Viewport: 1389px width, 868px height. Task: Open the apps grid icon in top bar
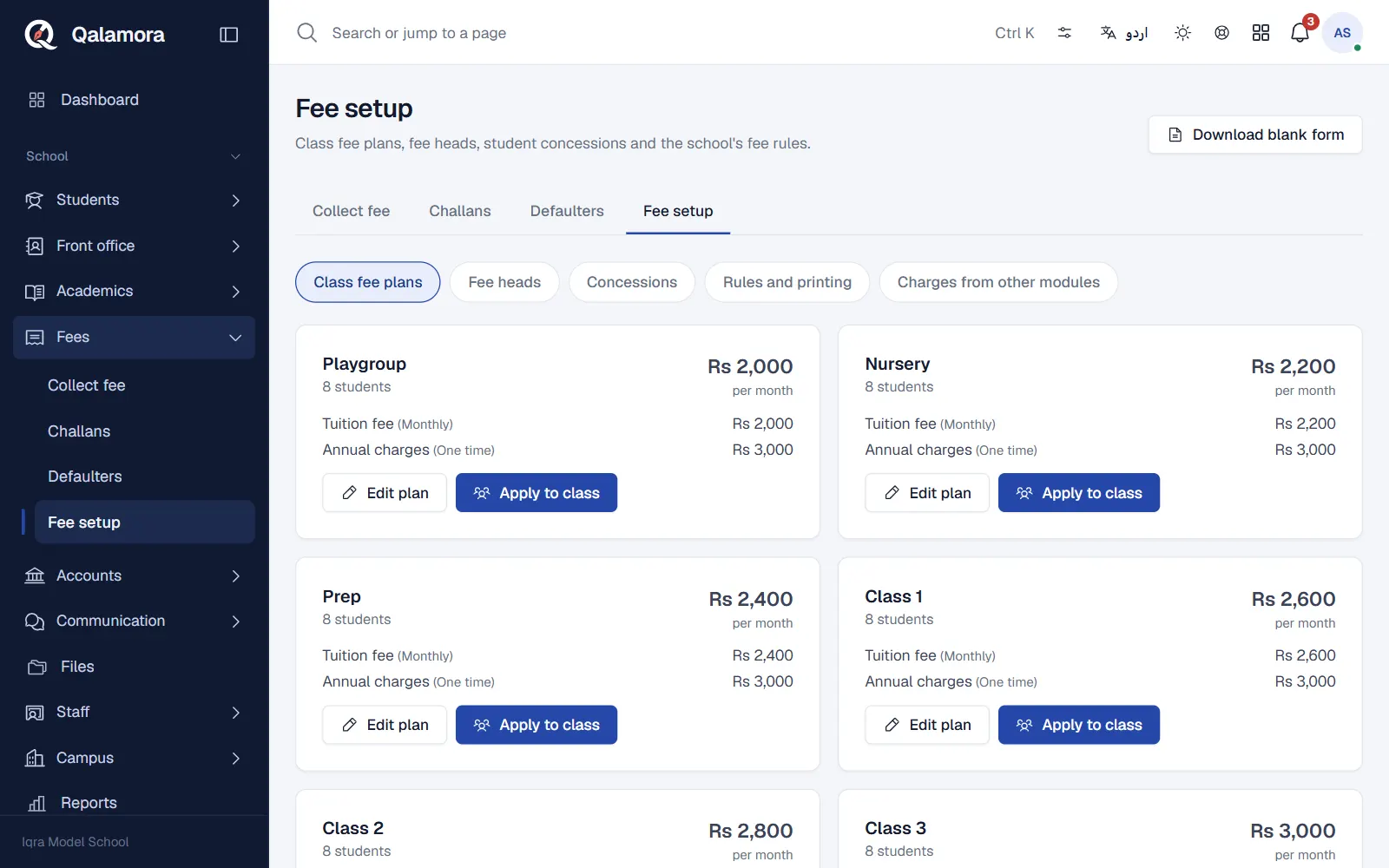tap(1261, 33)
